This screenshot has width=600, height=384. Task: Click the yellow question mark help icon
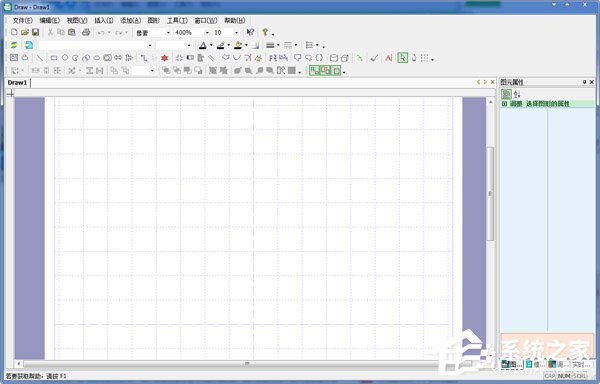click(265, 32)
